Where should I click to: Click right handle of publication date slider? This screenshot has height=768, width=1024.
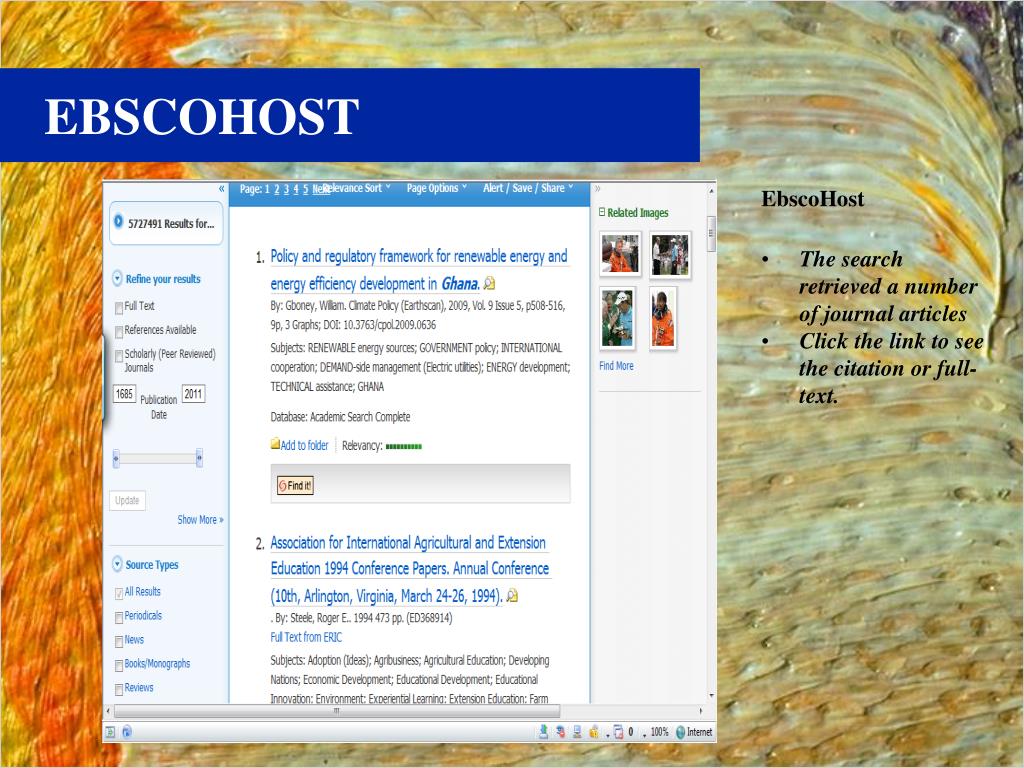click(199, 458)
